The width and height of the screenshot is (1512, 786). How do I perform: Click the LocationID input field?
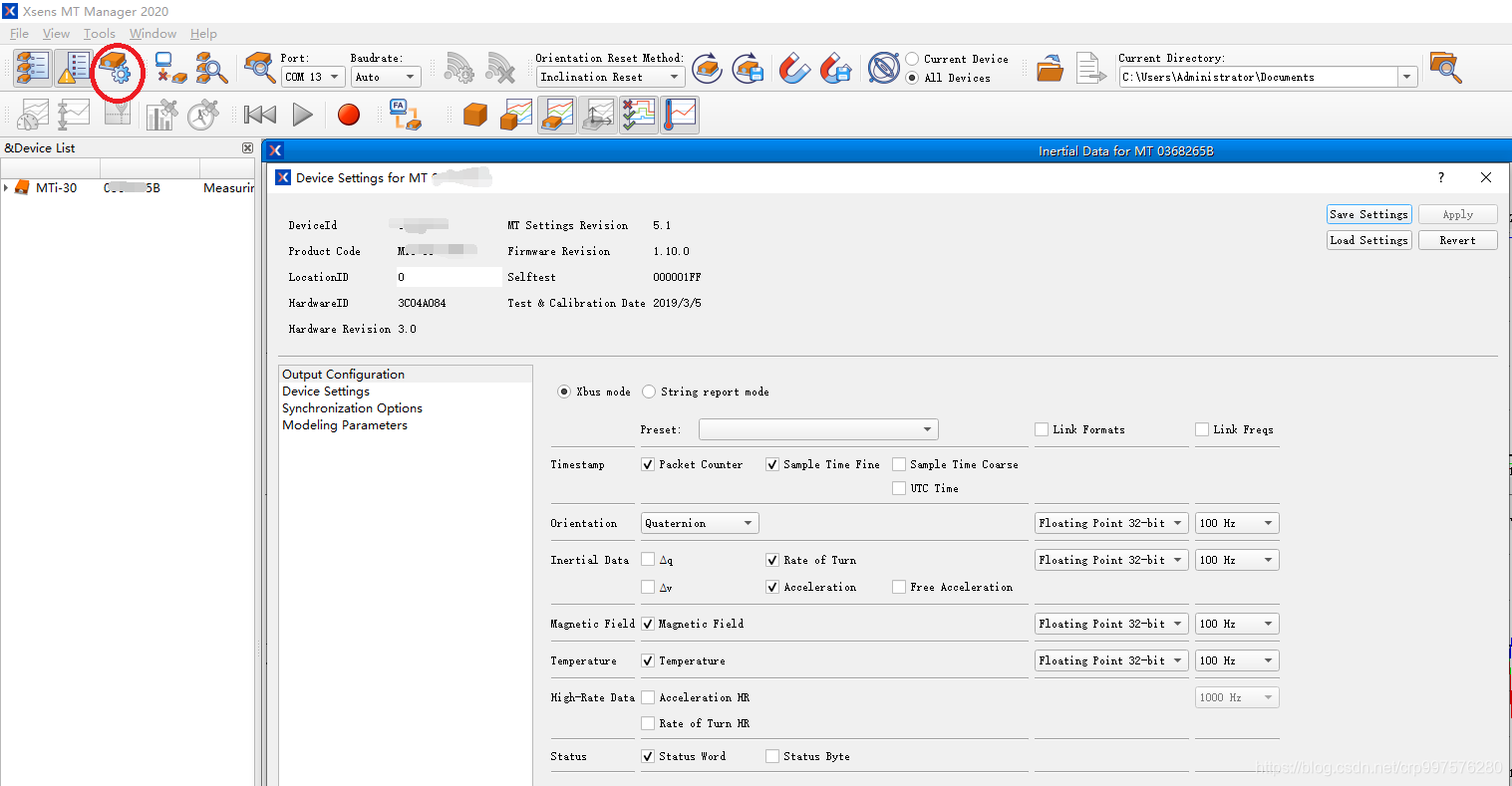tap(449, 277)
